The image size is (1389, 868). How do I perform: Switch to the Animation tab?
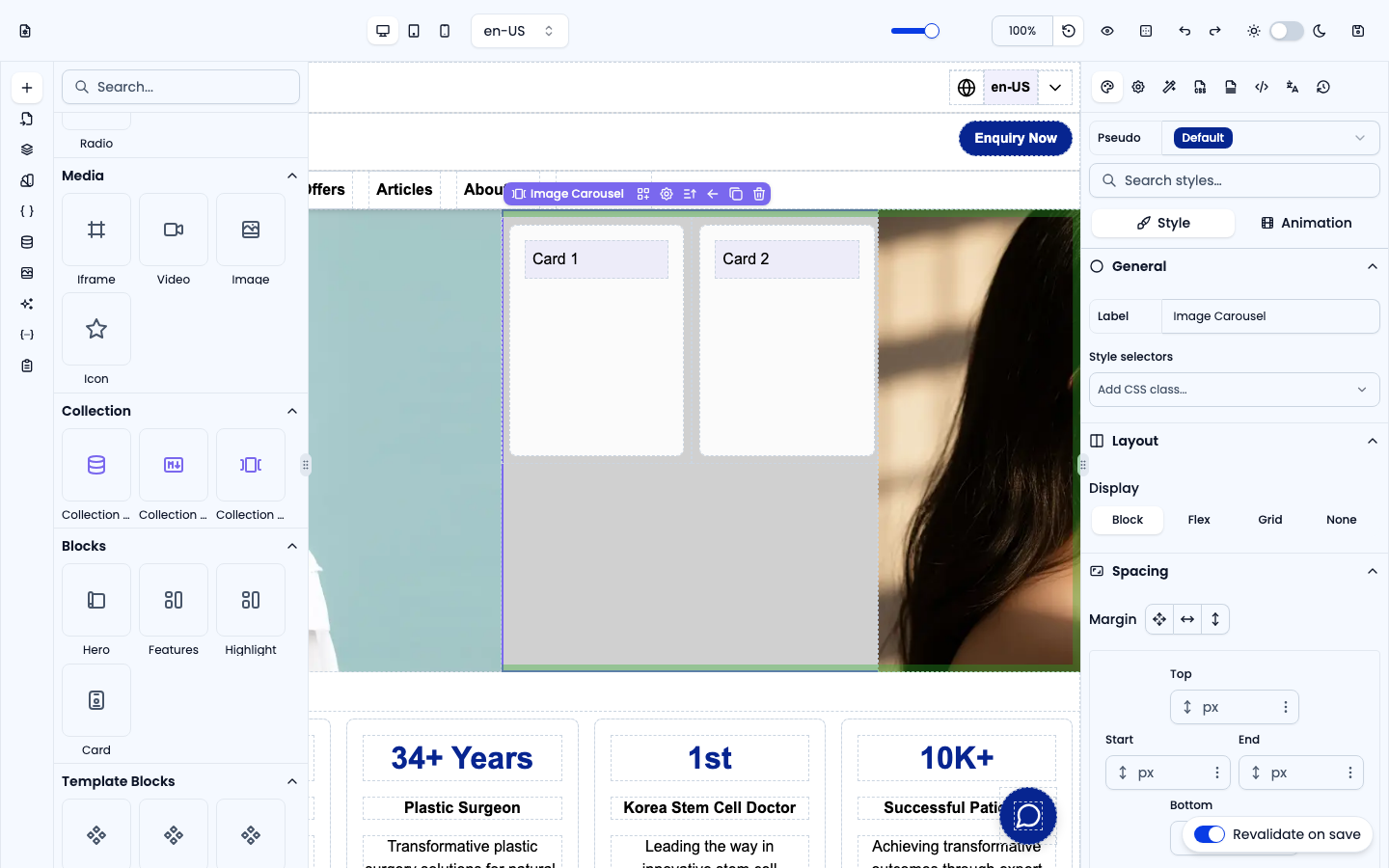[x=1306, y=223]
